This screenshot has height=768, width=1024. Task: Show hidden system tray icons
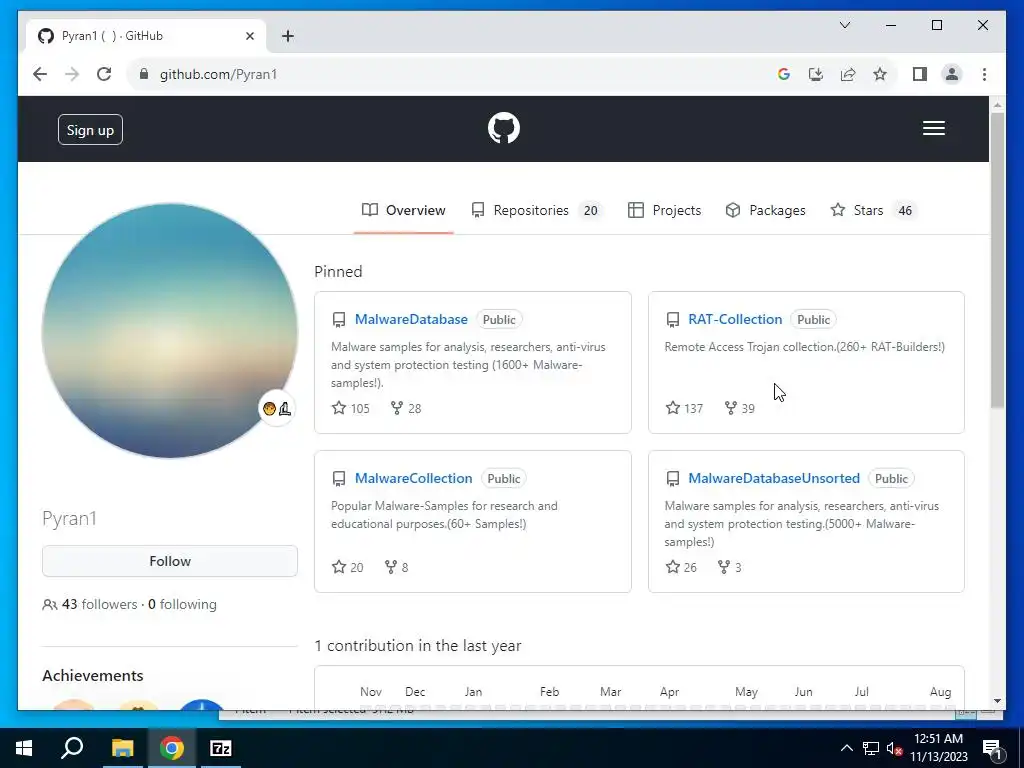click(x=846, y=748)
